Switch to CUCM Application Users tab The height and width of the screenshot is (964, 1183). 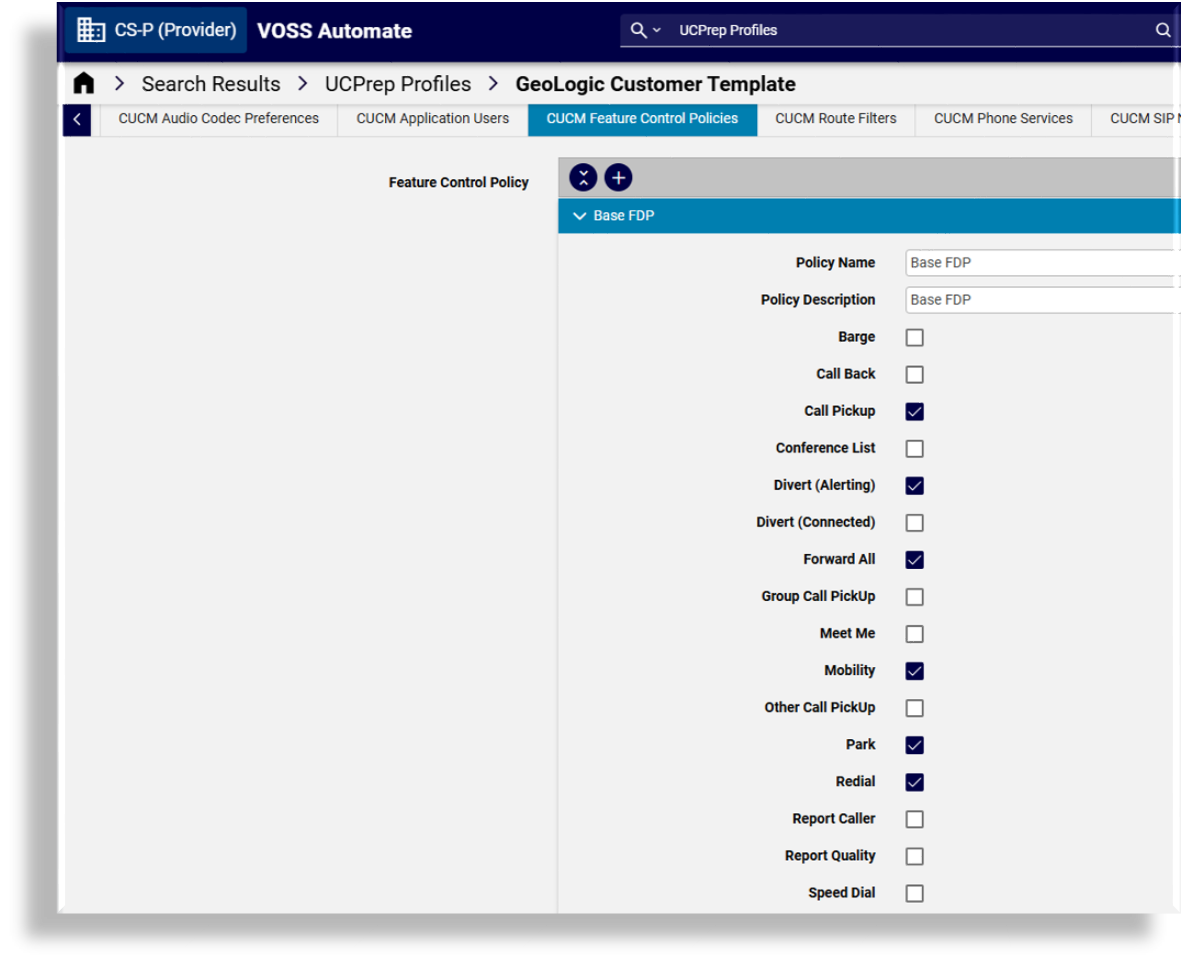(x=432, y=119)
